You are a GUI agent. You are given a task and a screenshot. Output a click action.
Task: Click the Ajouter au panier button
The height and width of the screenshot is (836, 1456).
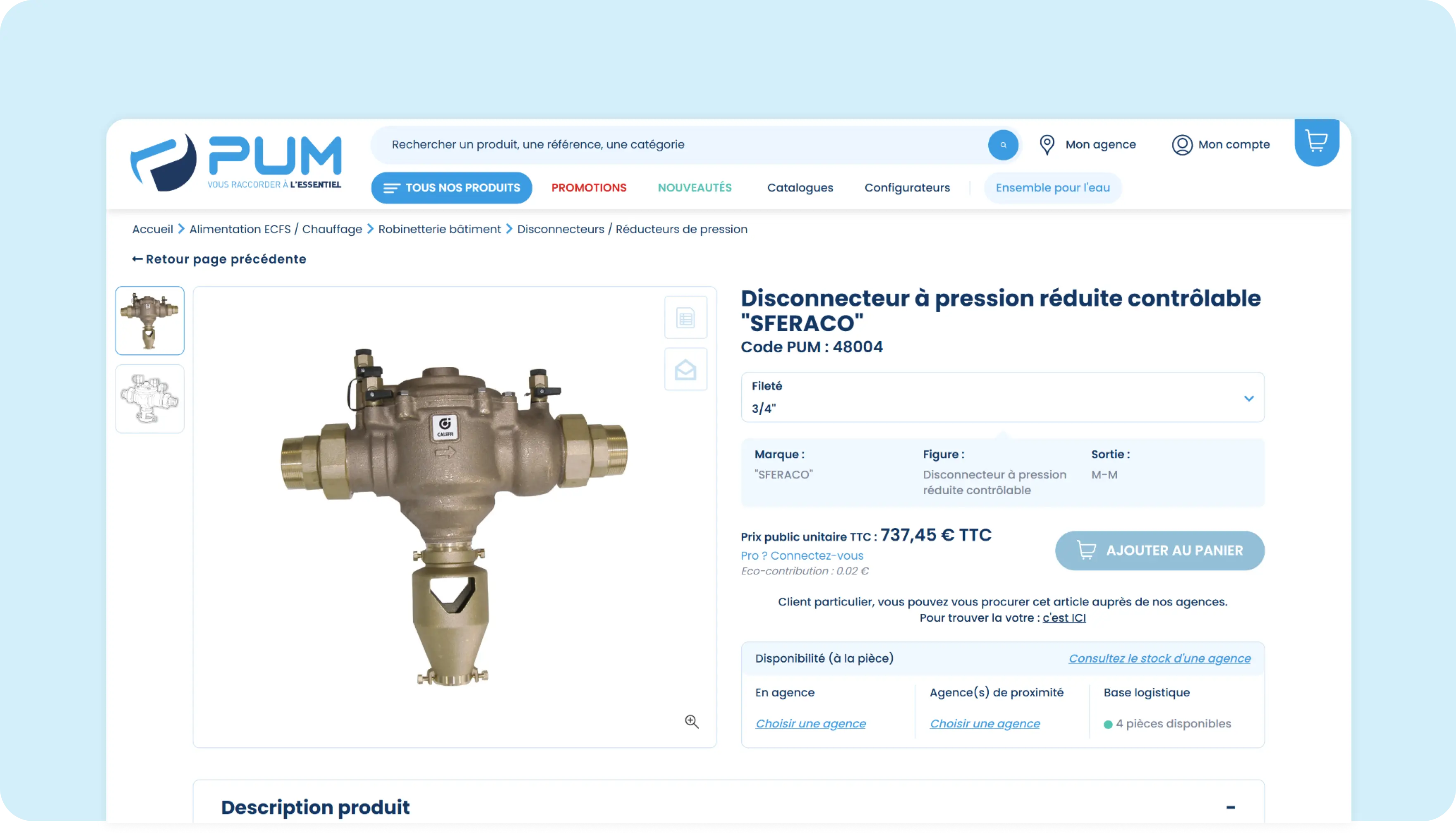1159,550
